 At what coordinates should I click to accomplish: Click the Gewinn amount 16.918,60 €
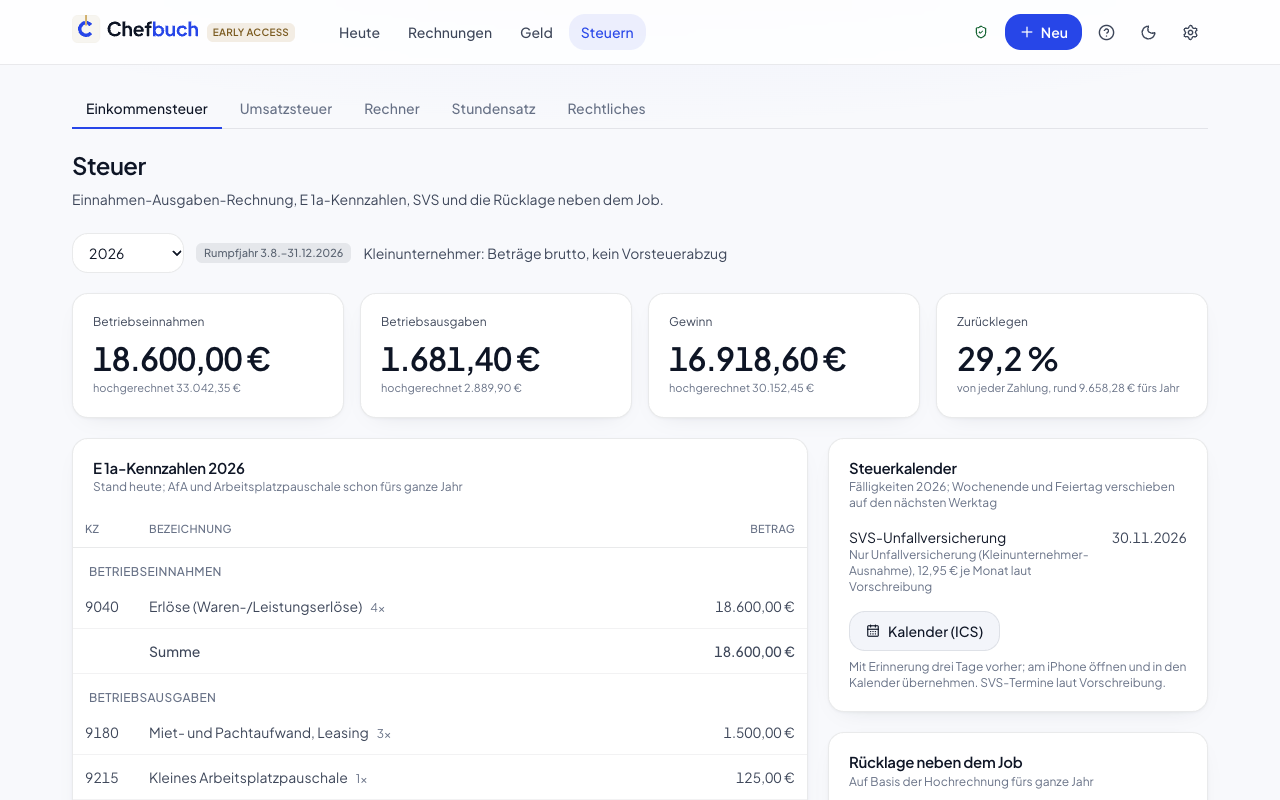coord(757,358)
